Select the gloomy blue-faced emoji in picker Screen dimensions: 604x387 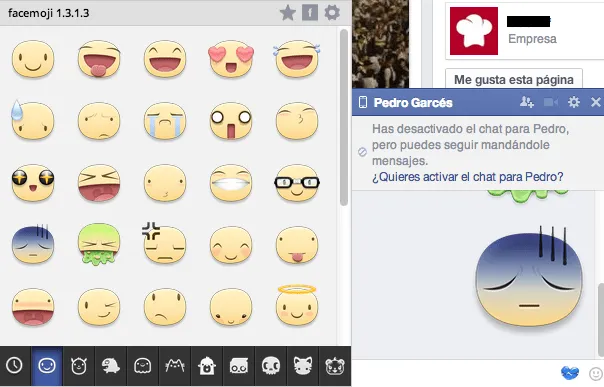pyautogui.click(x=33, y=244)
